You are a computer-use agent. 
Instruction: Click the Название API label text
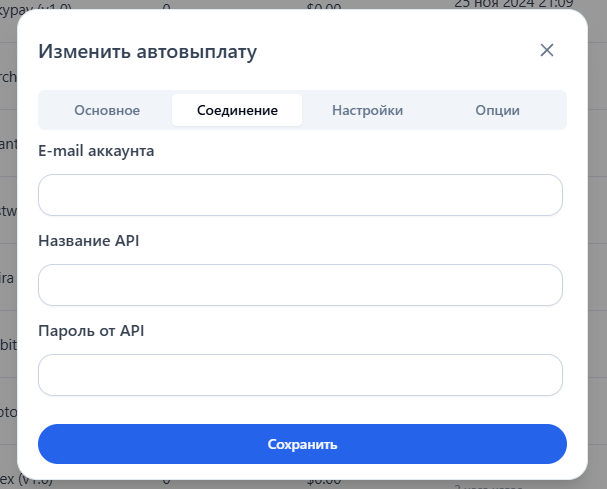(88, 241)
